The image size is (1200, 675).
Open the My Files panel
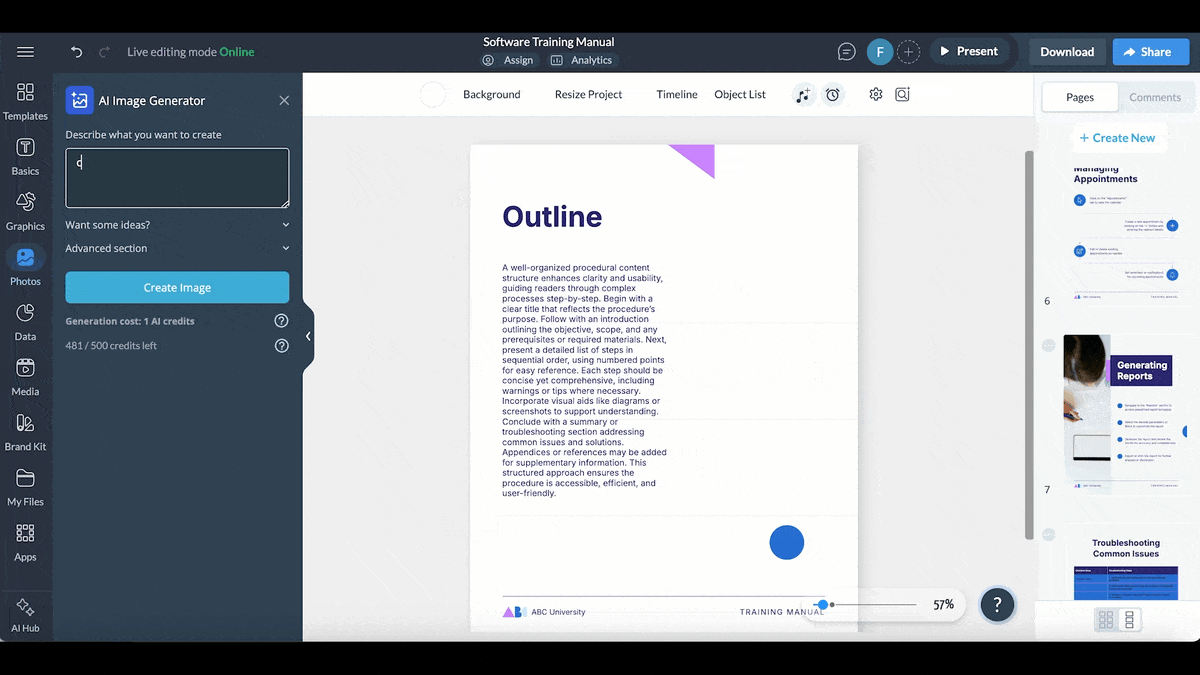point(25,485)
